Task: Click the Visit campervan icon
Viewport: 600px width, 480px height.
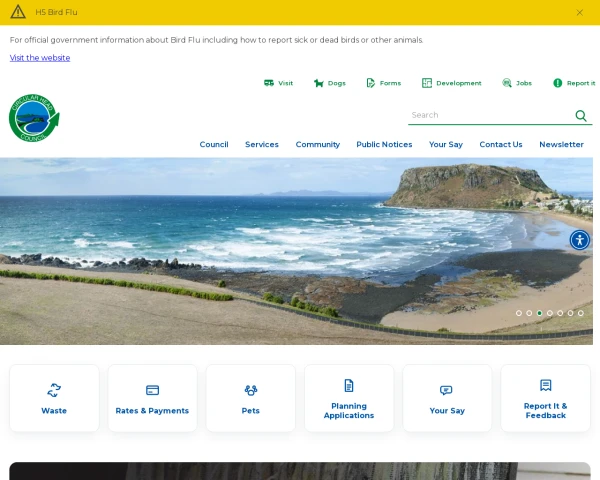Action: pyautogui.click(x=269, y=83)
